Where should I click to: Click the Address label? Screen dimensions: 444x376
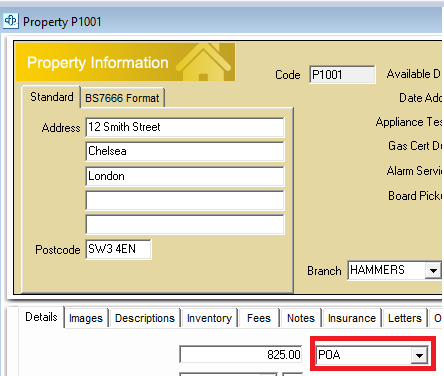61,128
